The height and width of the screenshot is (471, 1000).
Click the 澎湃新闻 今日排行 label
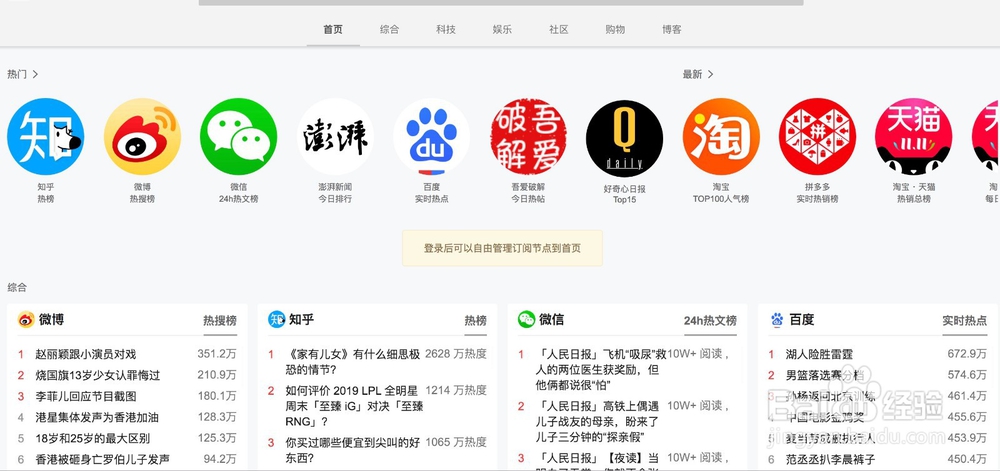(335, 192)
